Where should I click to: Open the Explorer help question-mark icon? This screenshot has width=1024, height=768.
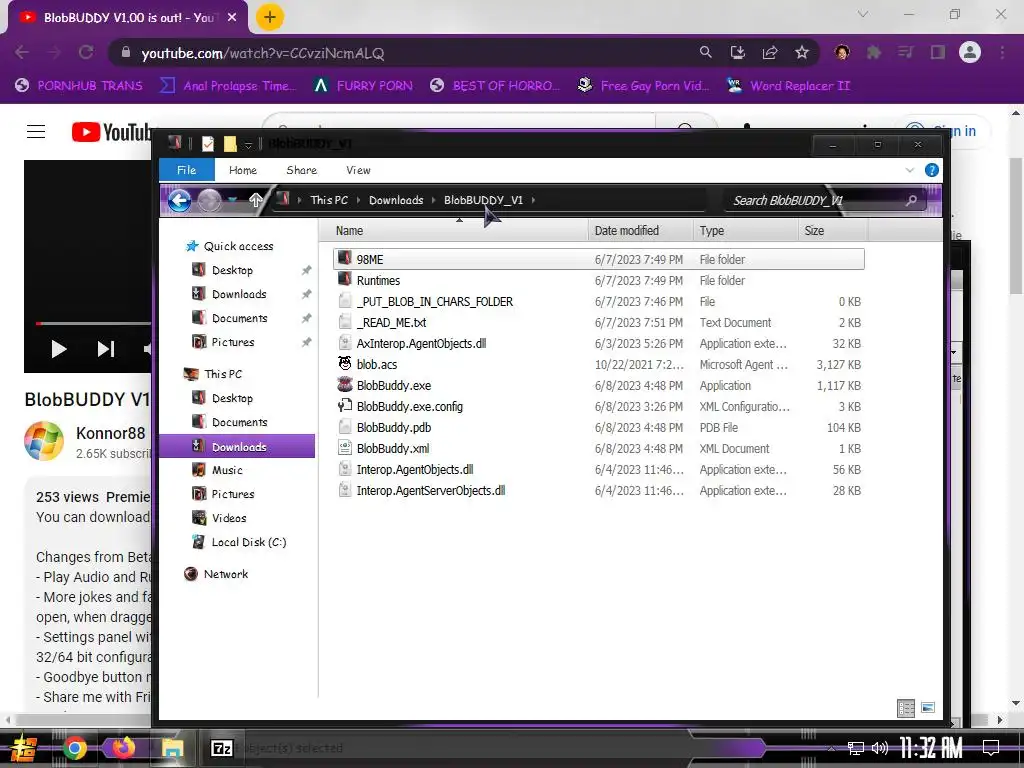(932, 170)
